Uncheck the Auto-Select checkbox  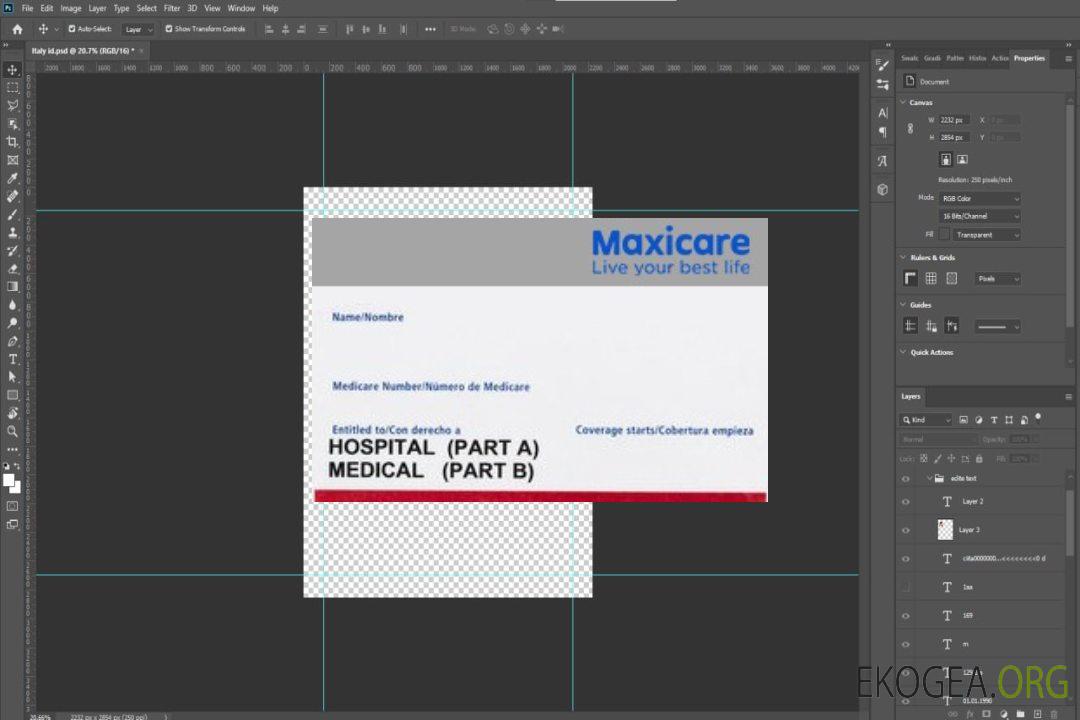72,29
